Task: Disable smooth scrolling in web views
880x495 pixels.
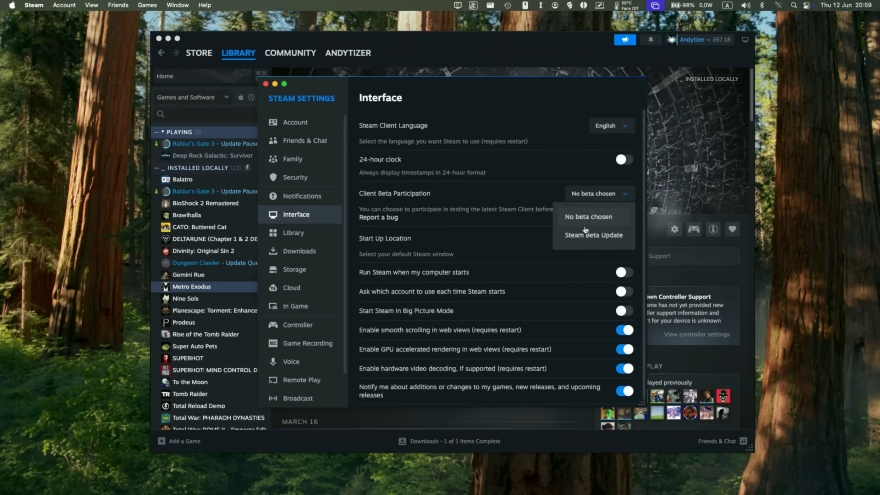Action: (624, 330)
